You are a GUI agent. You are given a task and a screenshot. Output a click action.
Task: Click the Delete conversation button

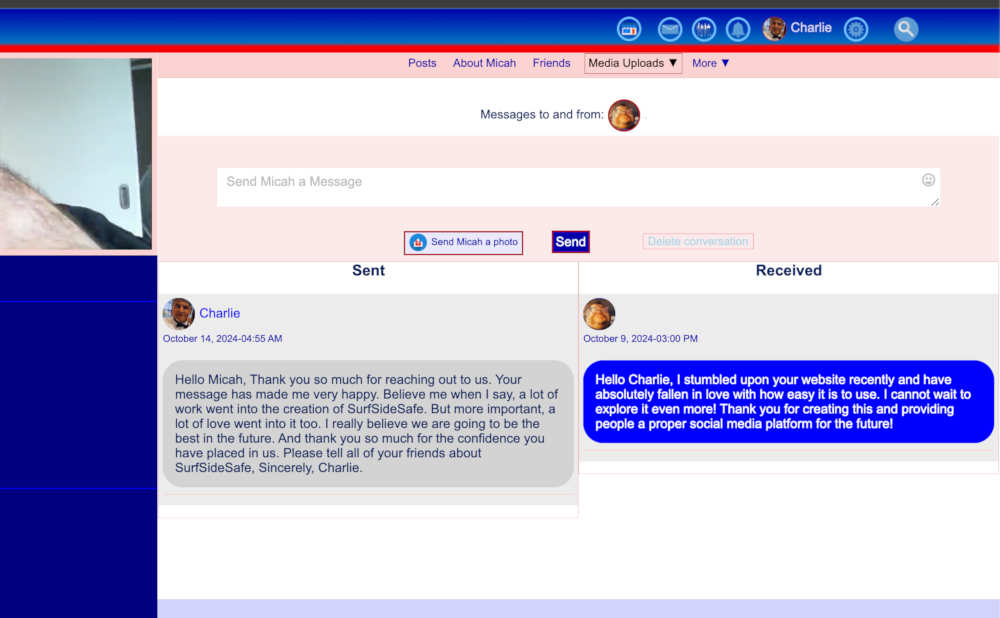698,242
